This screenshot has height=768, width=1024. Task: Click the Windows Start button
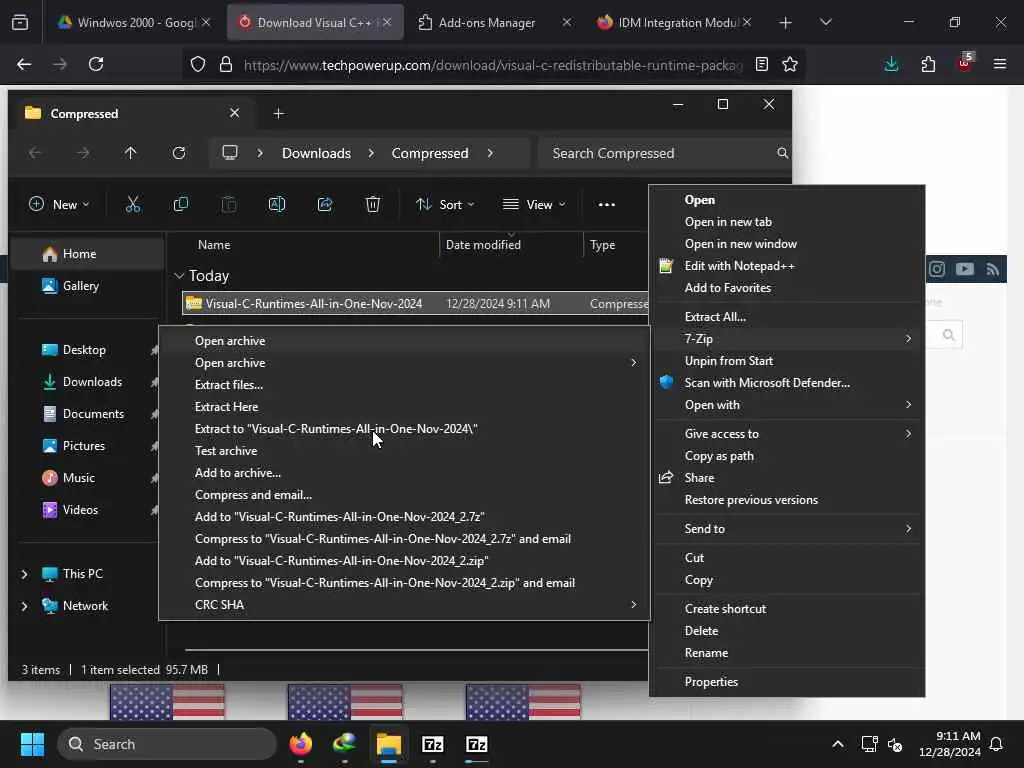[32, 744]
